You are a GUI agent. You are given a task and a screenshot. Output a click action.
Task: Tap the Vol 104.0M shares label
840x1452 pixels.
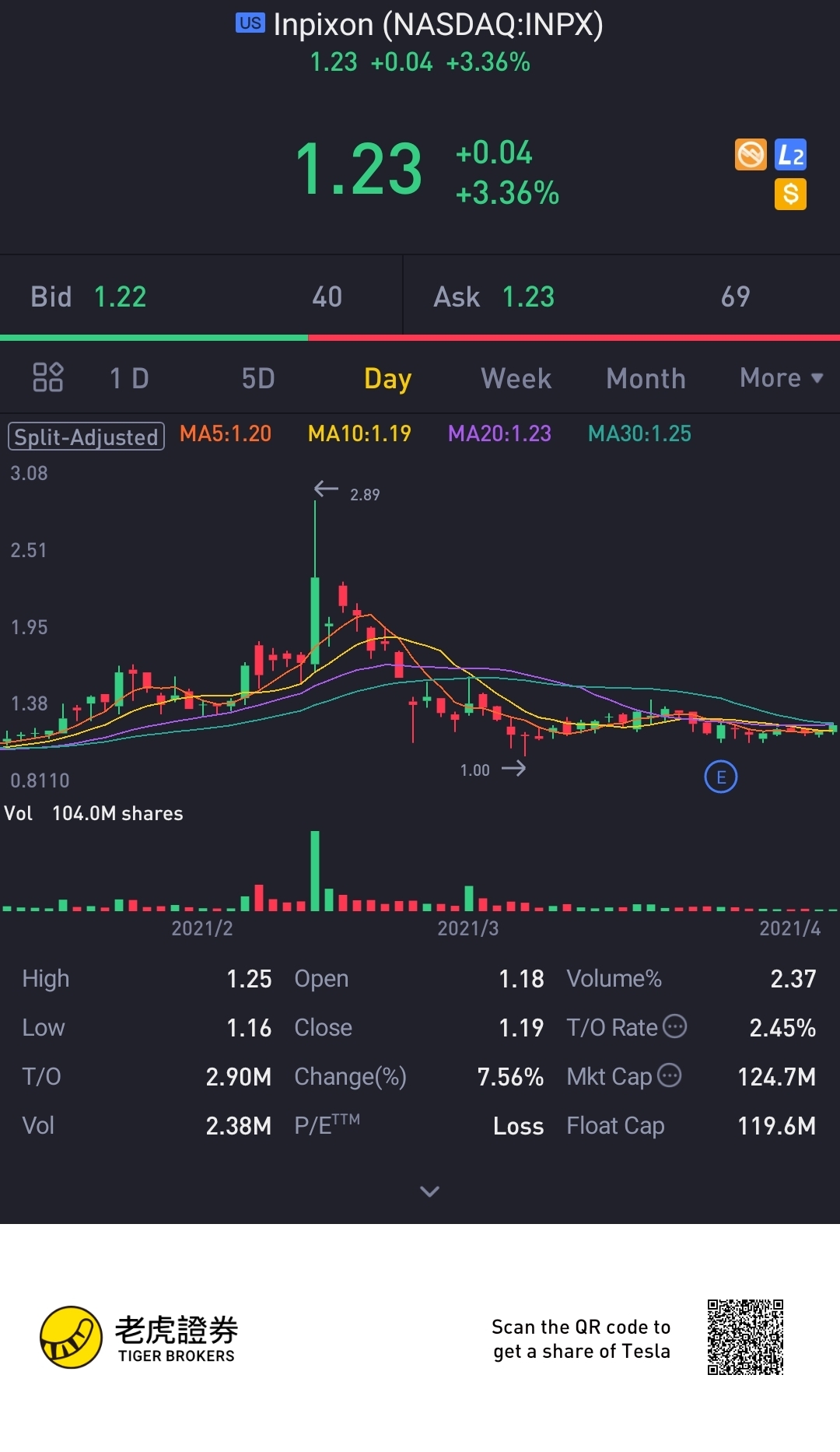[x=93, y=813]
